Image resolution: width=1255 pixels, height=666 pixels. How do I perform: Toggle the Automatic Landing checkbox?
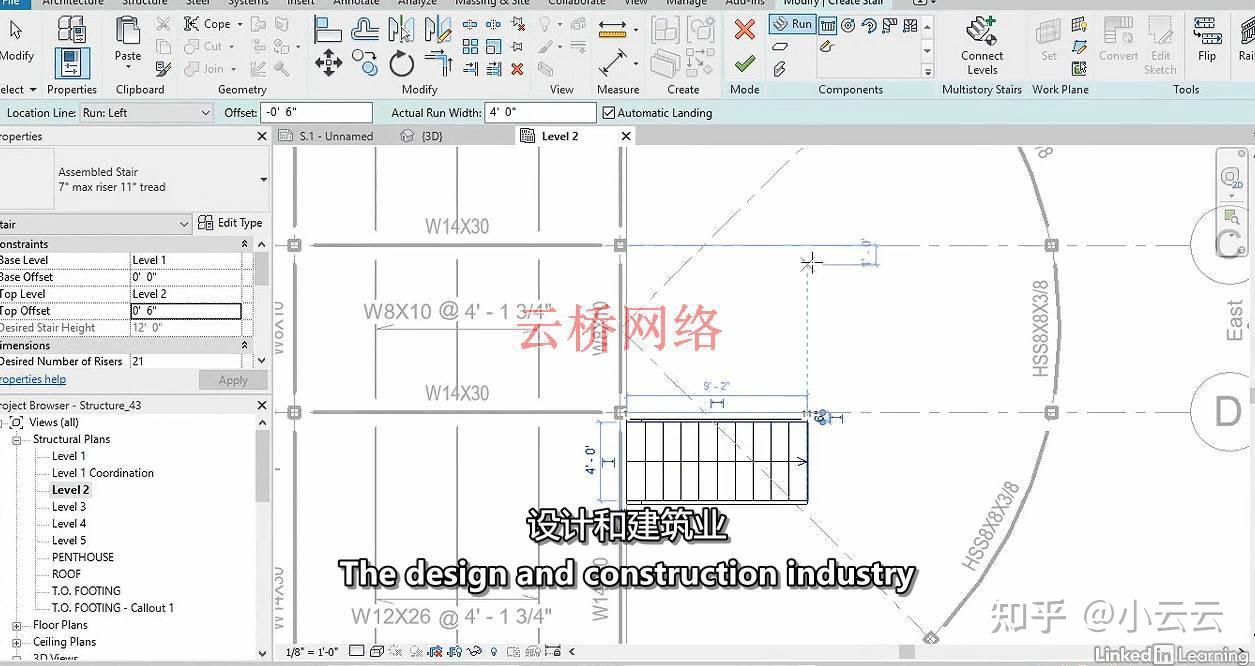pyautogui.click(x=608, y=113)
